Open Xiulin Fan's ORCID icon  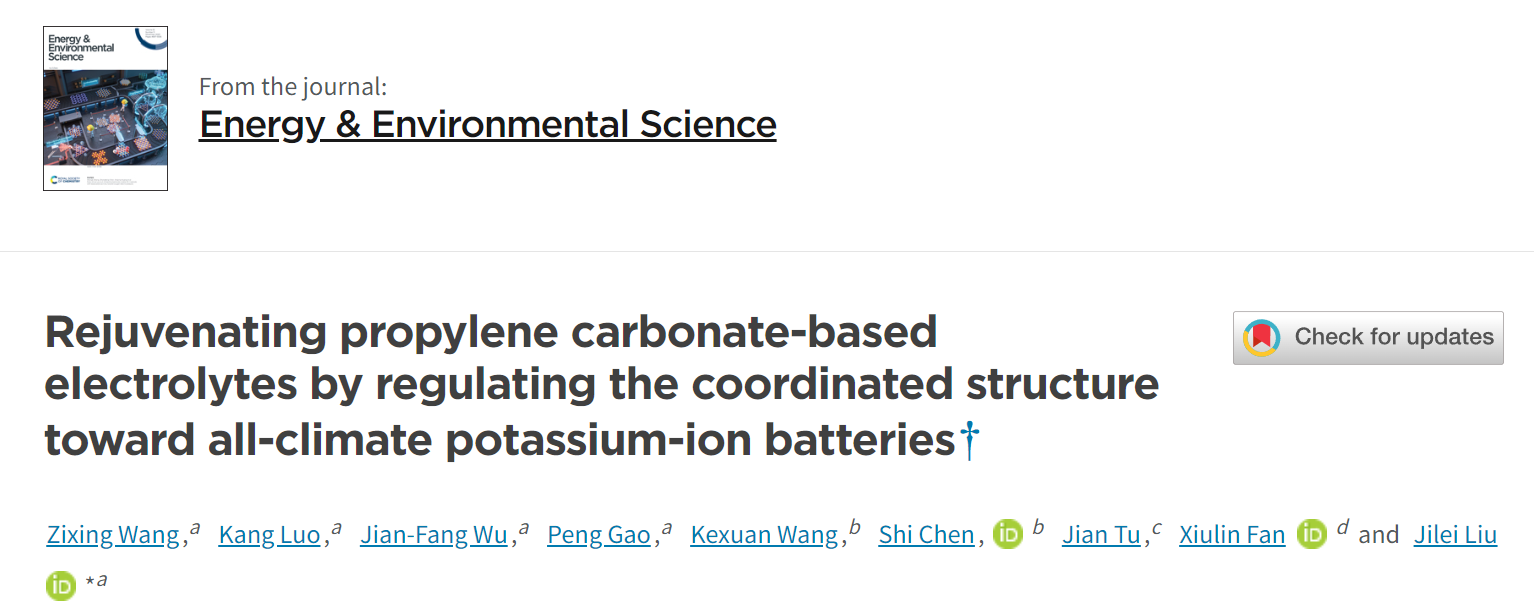click(x=1312, y=535)
